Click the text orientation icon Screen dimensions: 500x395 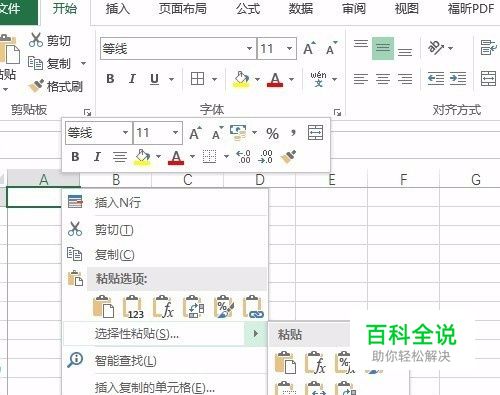[x=436, y=48]
